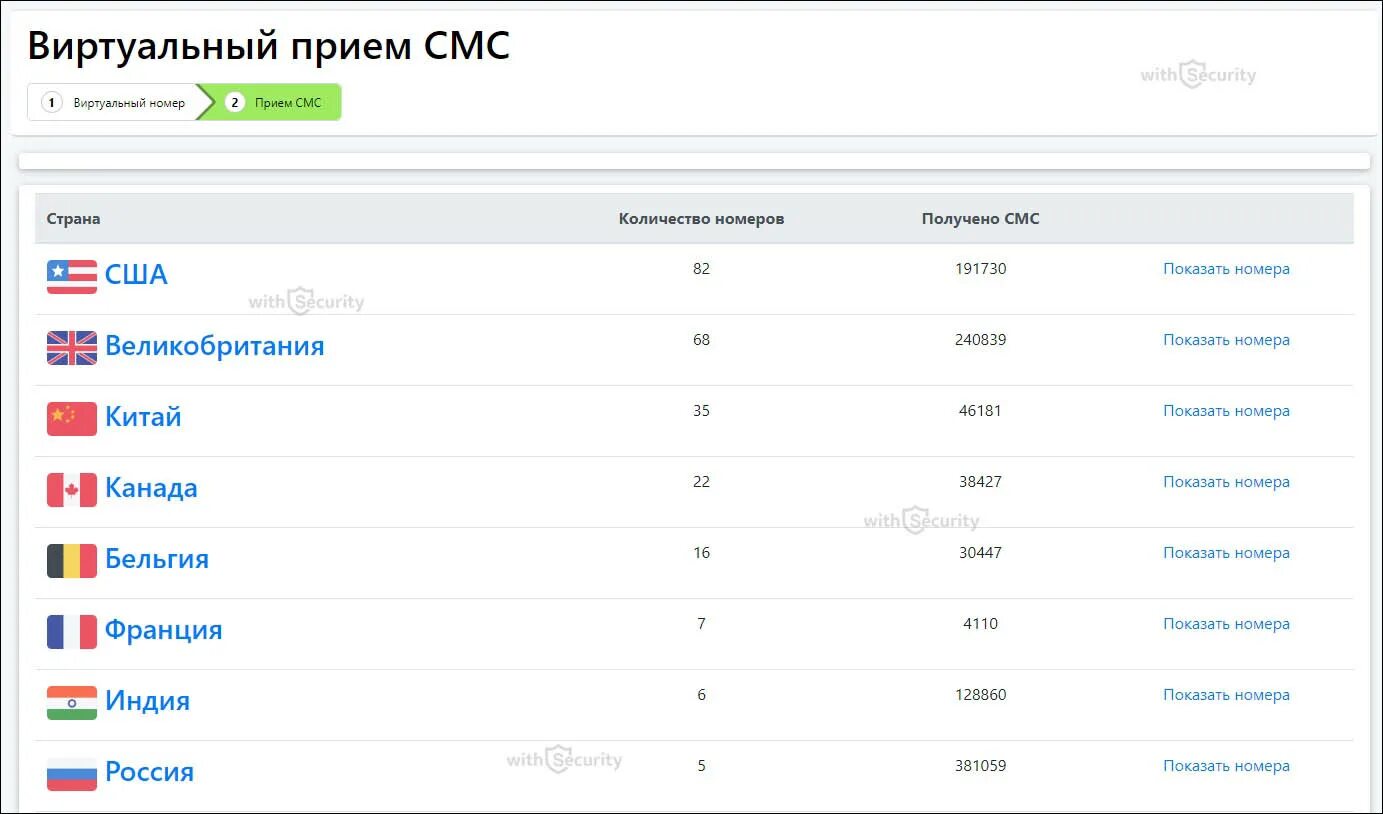The width and height of the screenshot is (1383, 814).
Task: Click the Количество номеров column header
Action: point(701,219)
